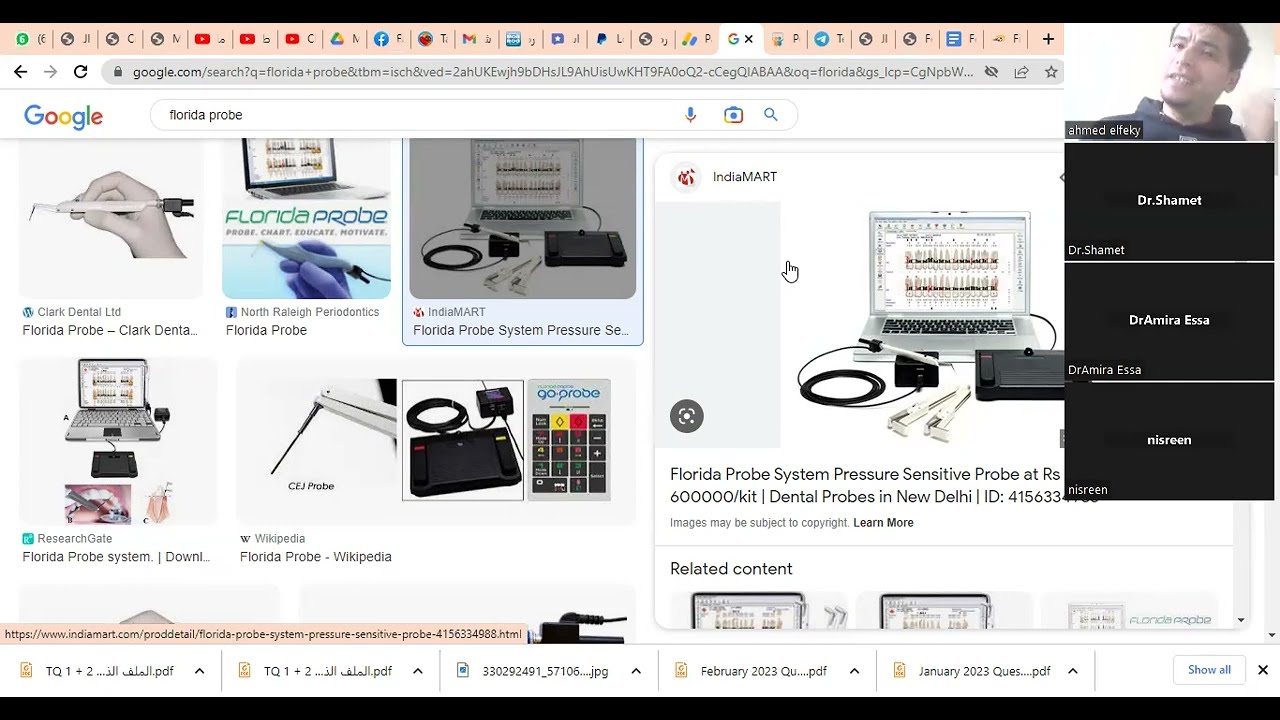Start voice search with microphone icon
This screenshot has width=1280, height=720.
tap(690, 115)
